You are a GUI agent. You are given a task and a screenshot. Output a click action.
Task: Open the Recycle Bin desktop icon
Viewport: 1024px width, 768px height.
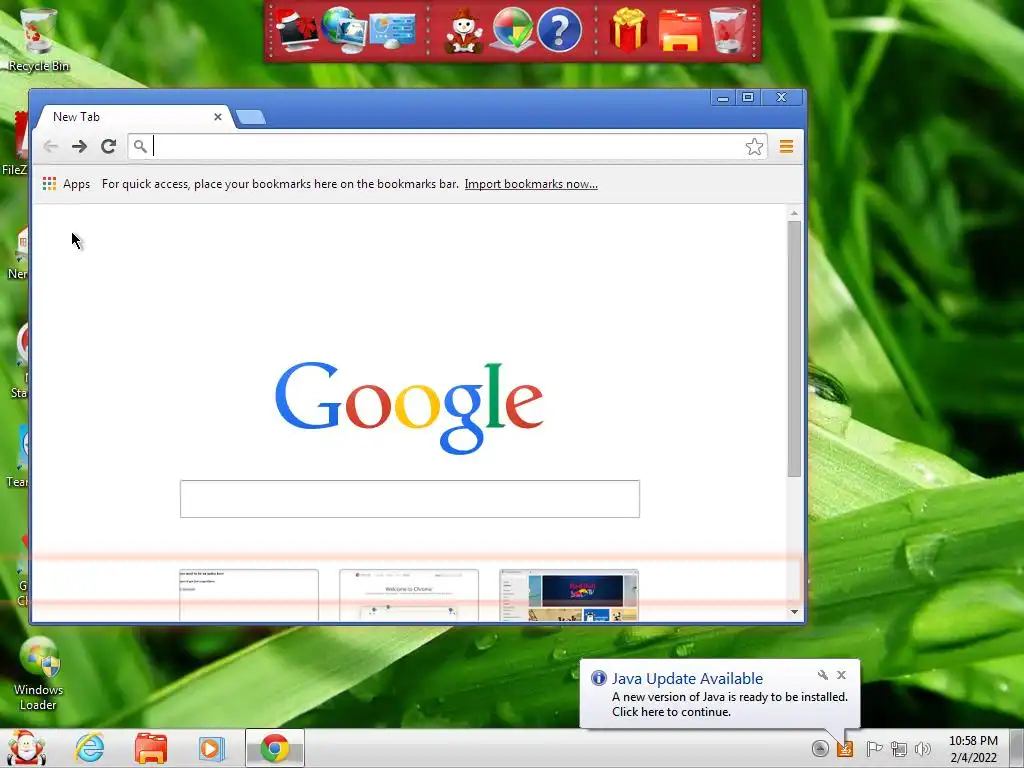39,39
